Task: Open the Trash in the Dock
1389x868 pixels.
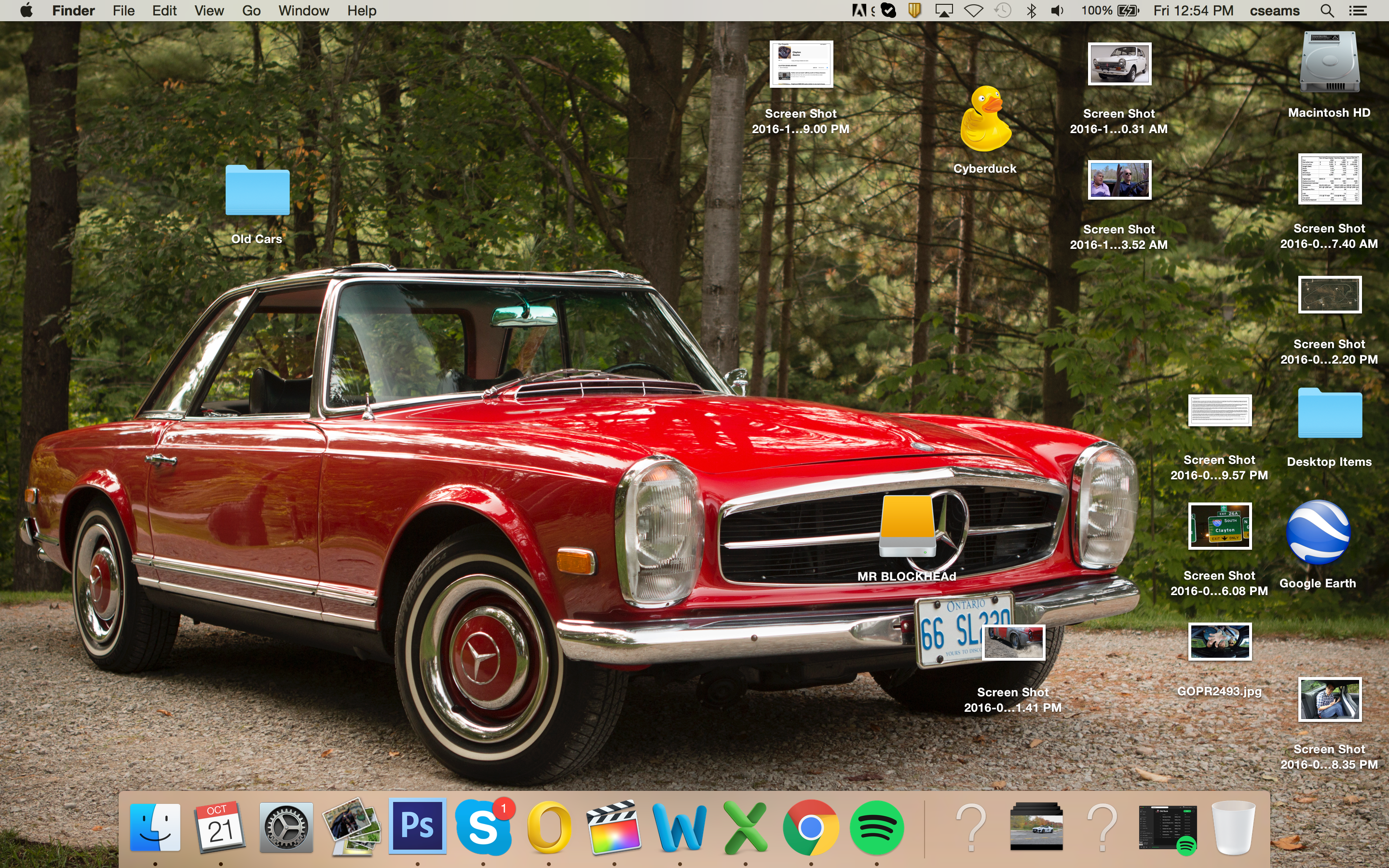Action: pyautogui.click(x=1233, y=827)
